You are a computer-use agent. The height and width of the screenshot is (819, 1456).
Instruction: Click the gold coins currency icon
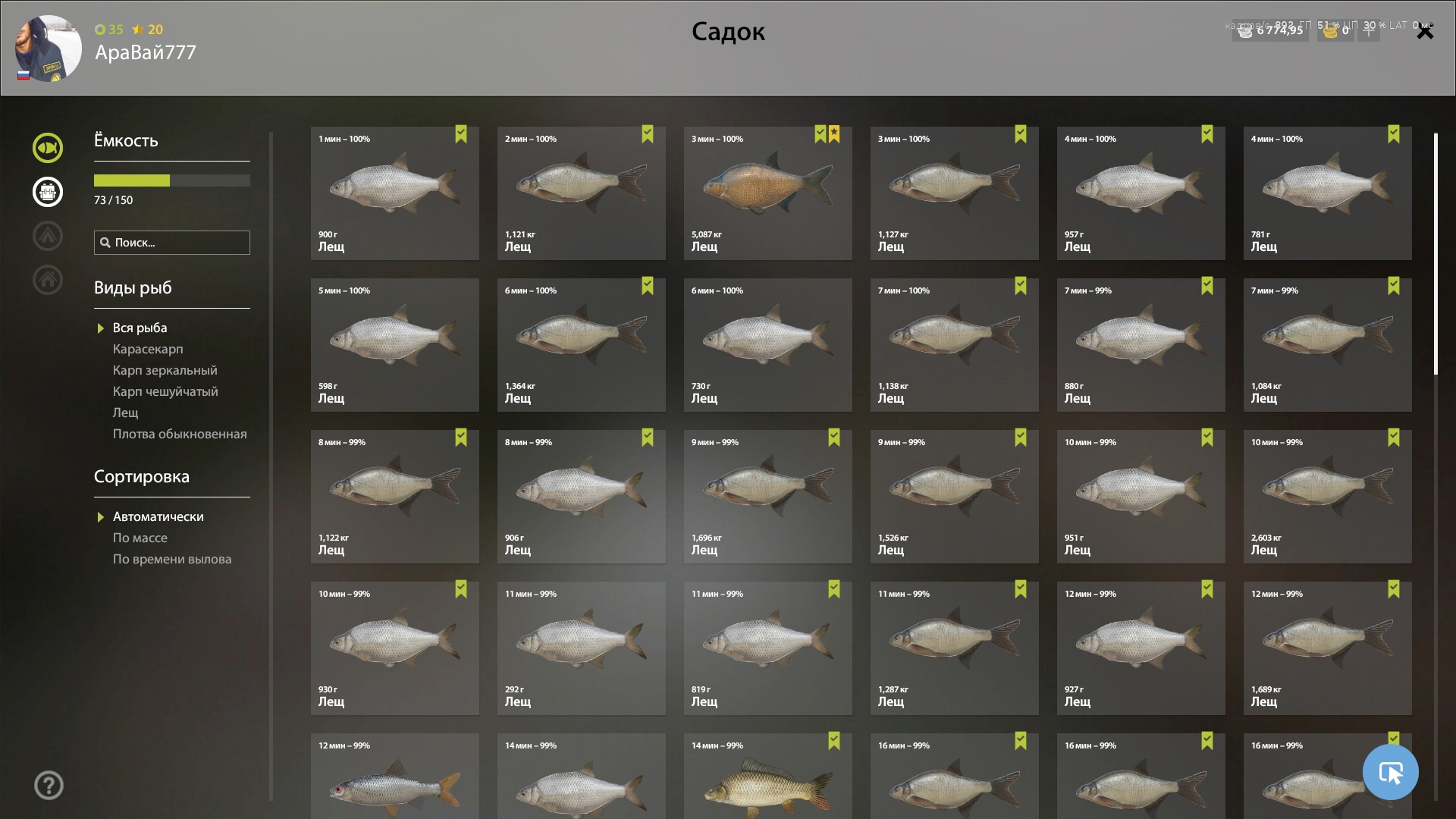[x=1330, y=31]
